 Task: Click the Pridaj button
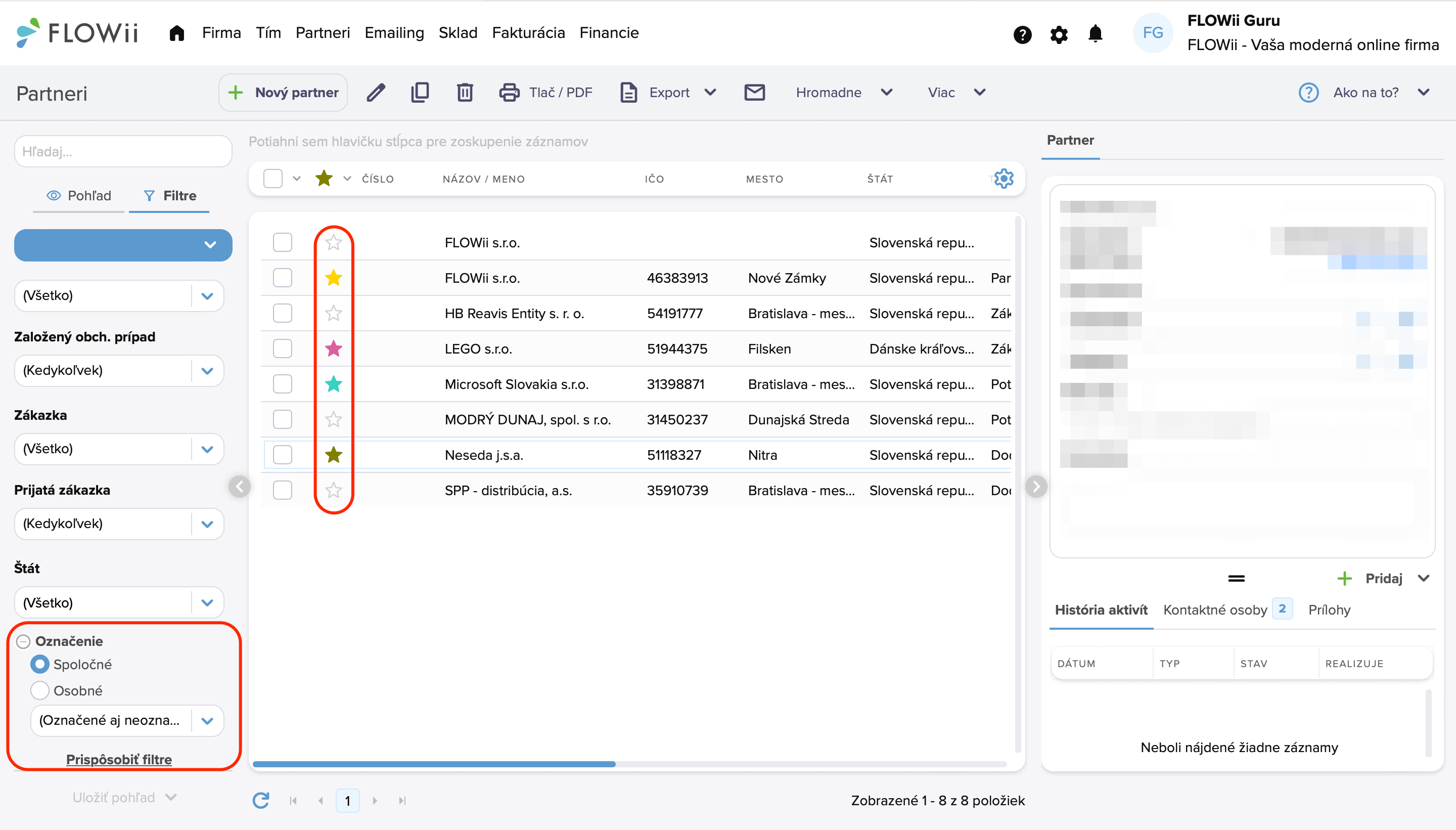[1383, 579]
